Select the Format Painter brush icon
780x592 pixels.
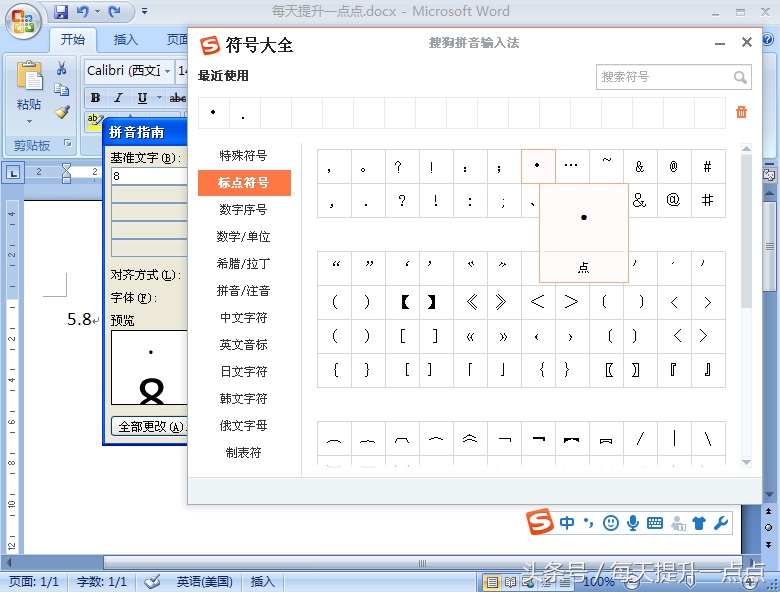click(x=61, y=112)
